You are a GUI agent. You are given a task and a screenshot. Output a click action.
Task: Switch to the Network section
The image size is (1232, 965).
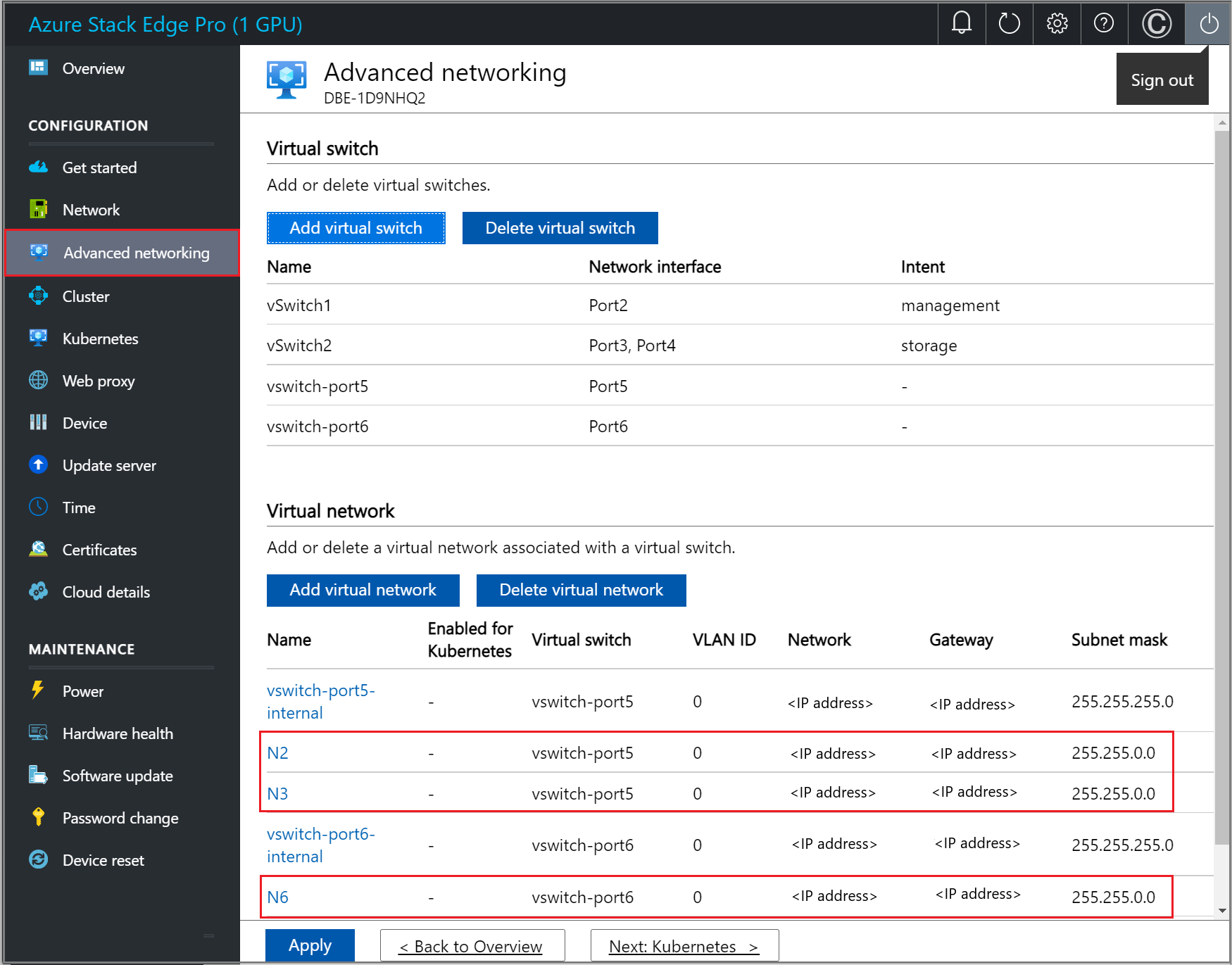click(x=91, y=209)
